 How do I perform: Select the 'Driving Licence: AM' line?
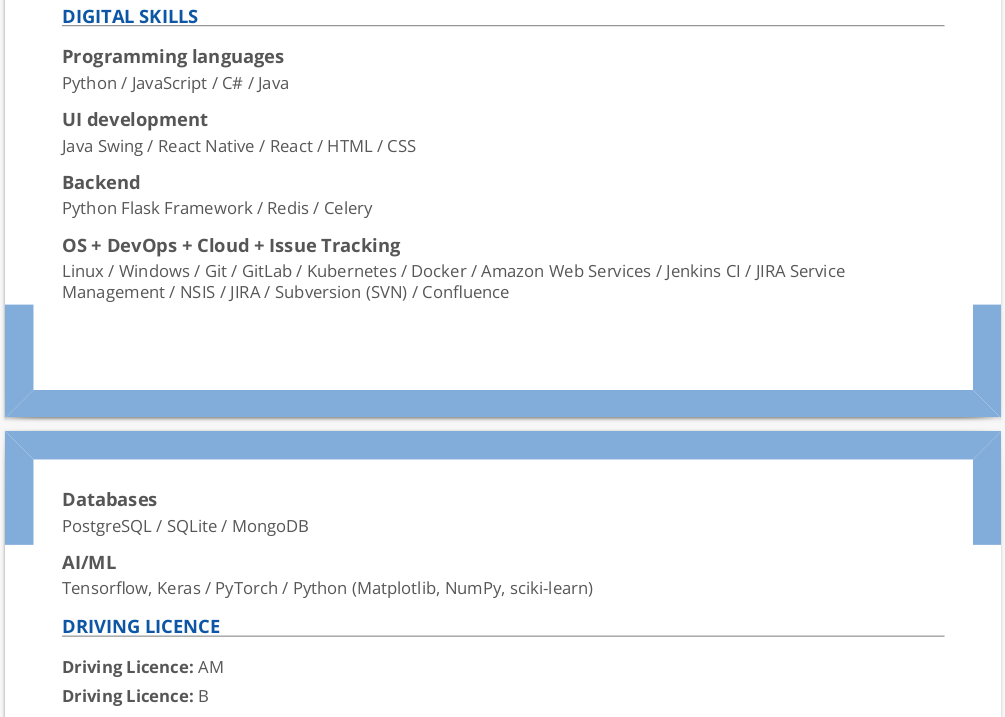(x=143, y=667)
